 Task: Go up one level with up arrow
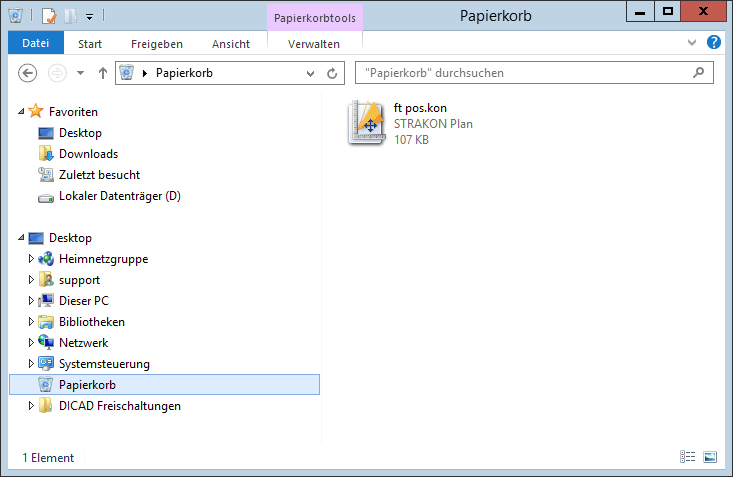pyautogui.click(x=103, y=73)
